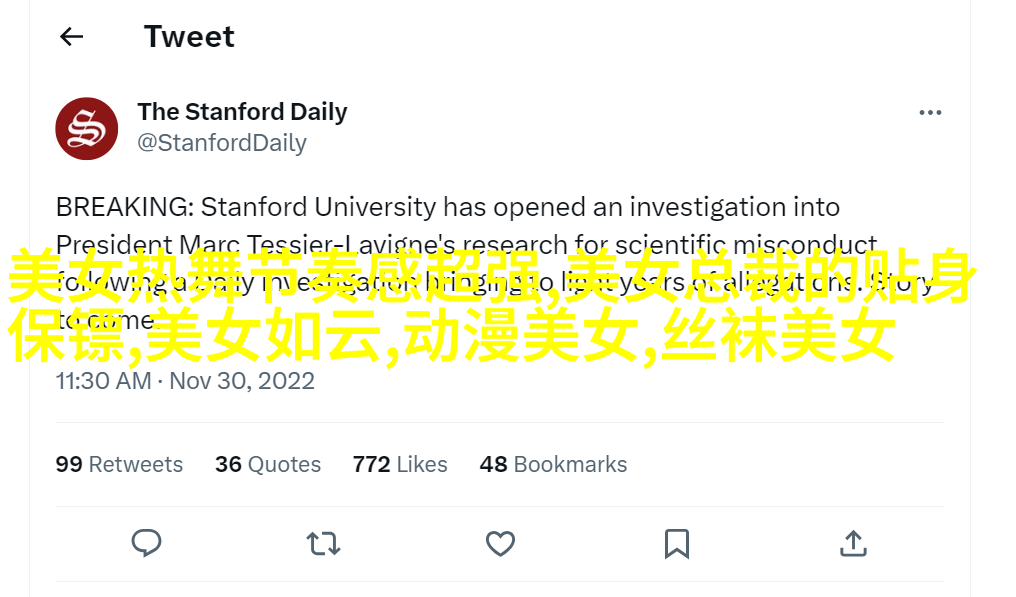Click the Tweet page heading

tap(189, 36)
